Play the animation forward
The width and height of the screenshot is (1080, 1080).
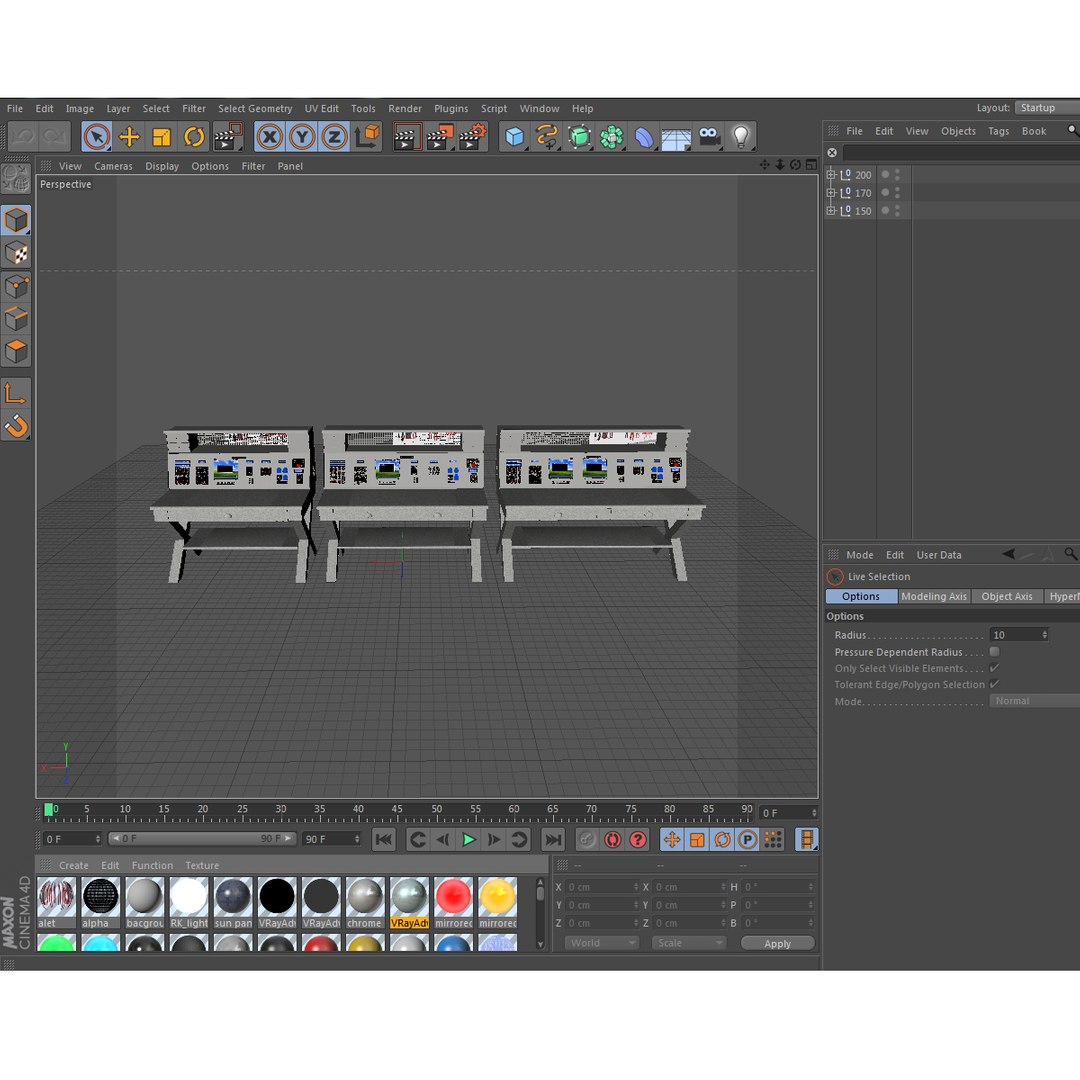pos(468,840)
